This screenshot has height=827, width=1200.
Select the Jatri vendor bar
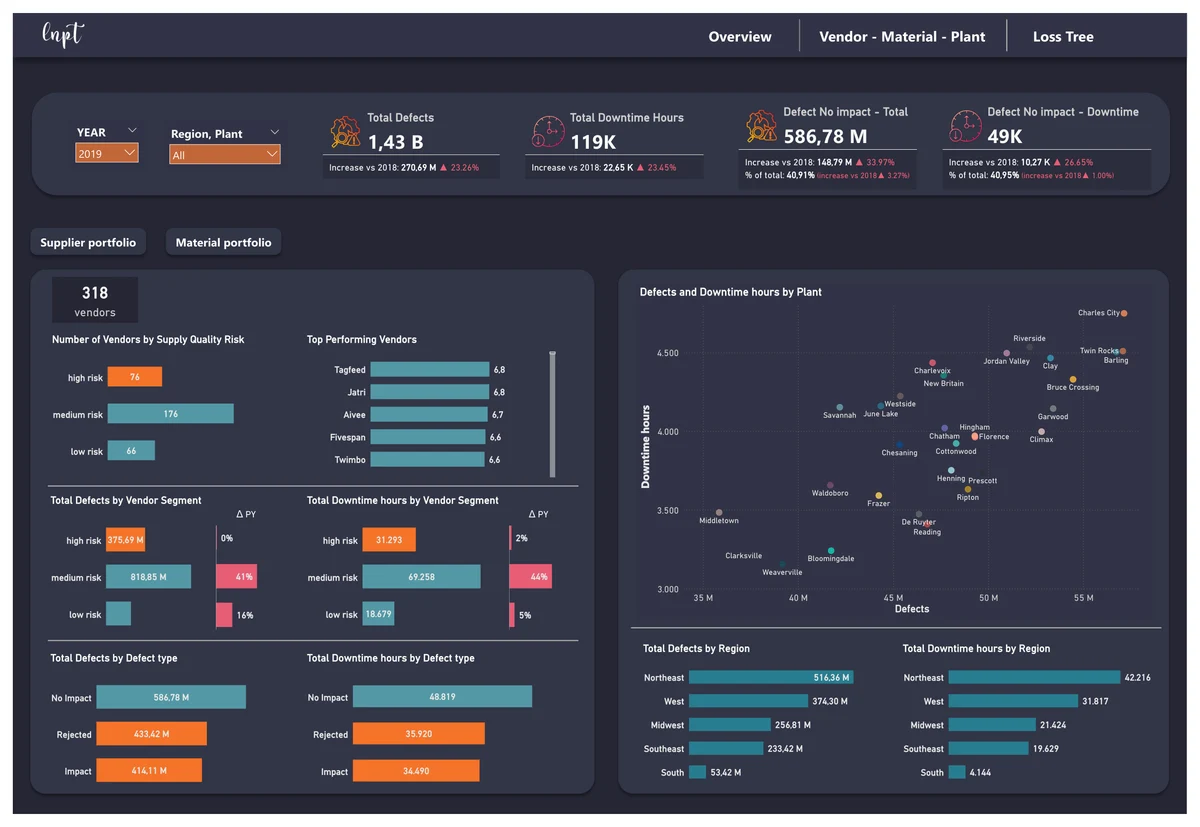click(430, 392)
